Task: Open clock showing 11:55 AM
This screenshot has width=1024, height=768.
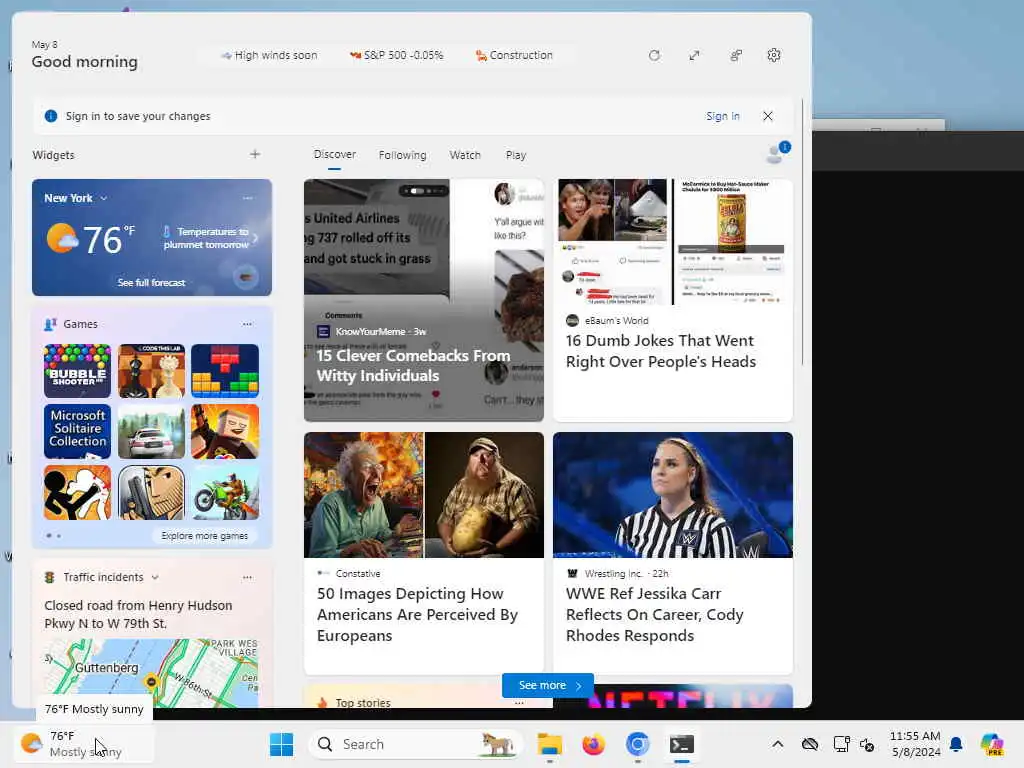Action: click(x=915, y=744)
